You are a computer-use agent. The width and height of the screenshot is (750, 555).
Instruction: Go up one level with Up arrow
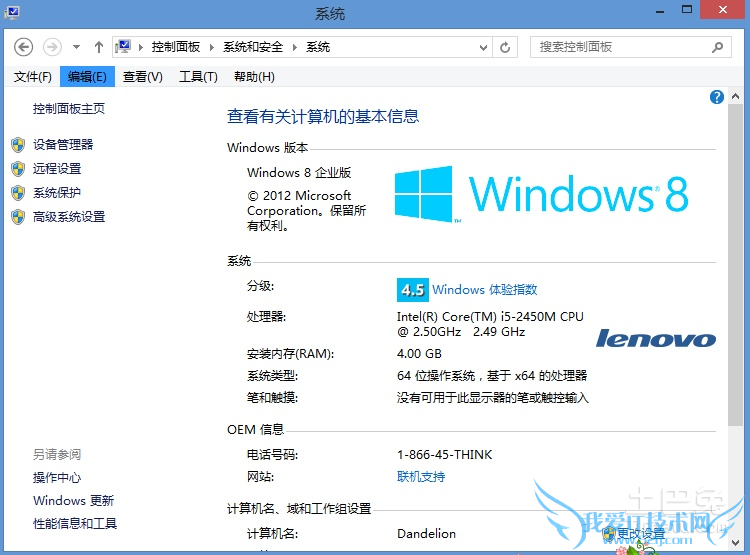point(99,47)
